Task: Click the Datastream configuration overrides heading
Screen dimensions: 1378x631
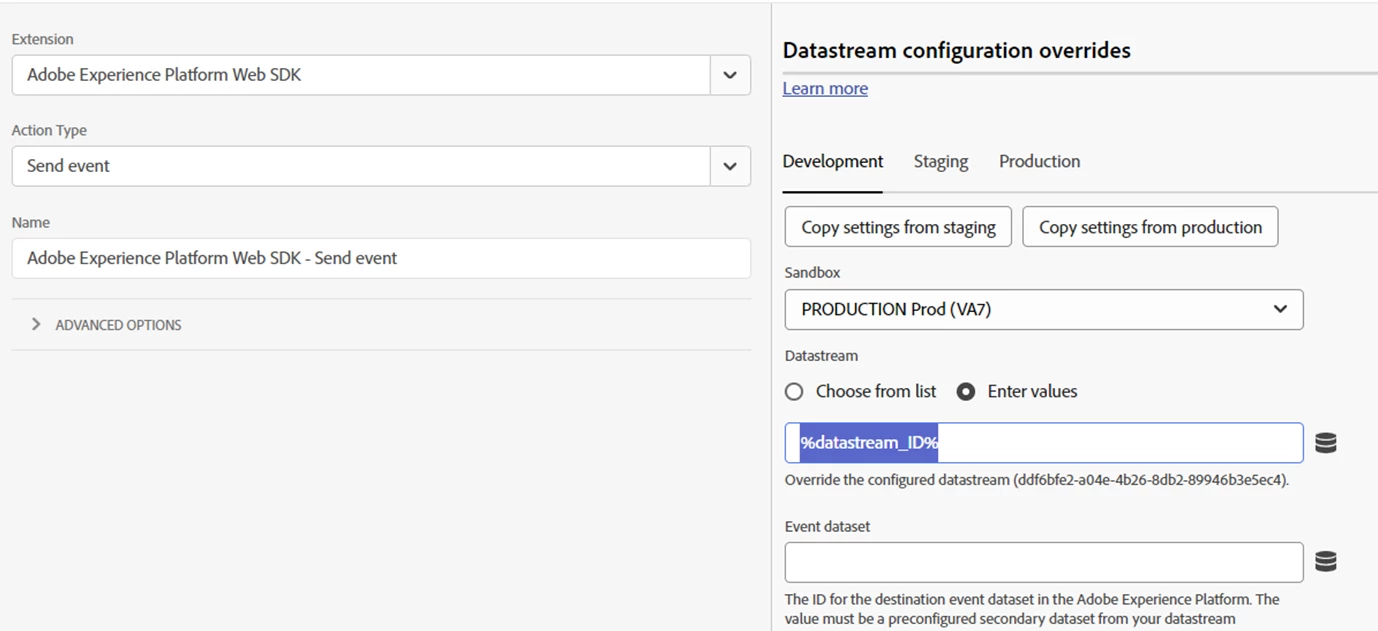Action: pyautogui.click(x=956, y=51)
